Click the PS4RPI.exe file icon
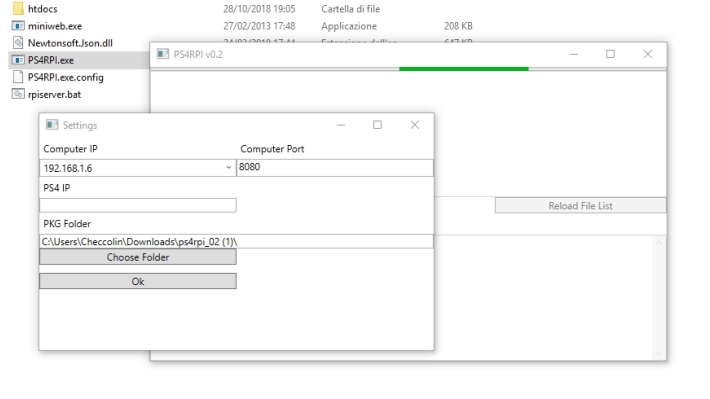 pos(18,60)
